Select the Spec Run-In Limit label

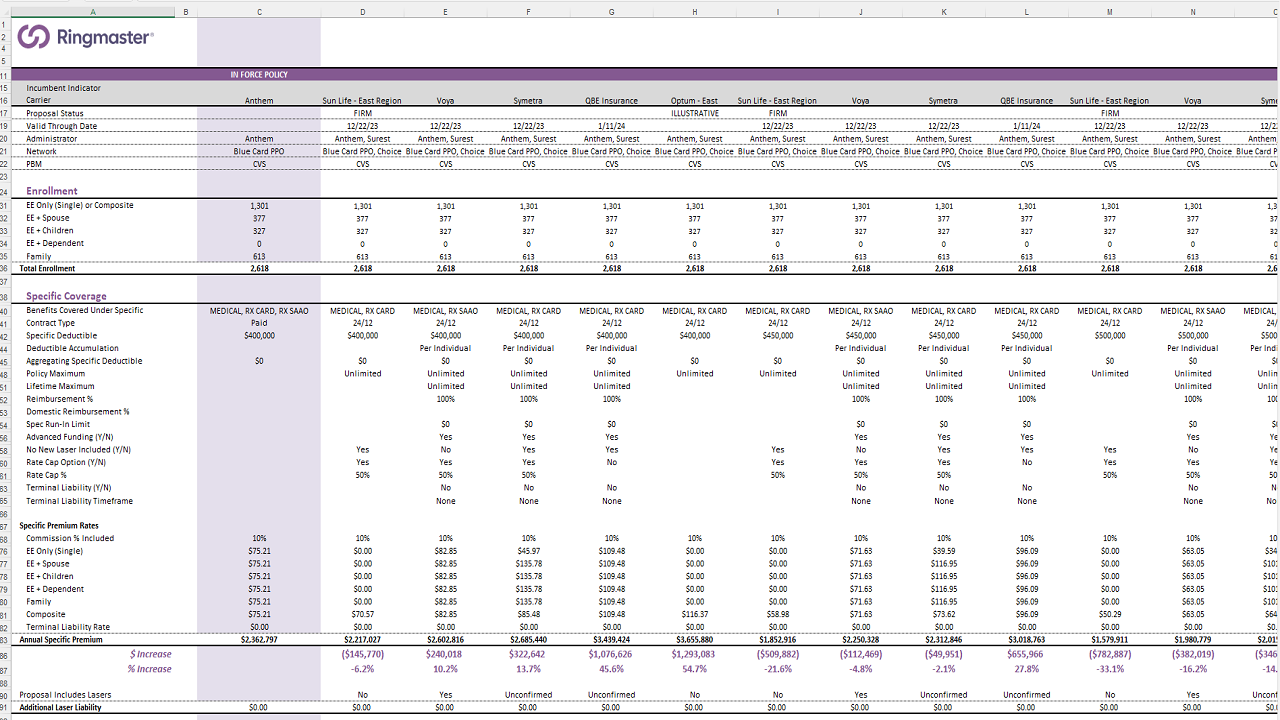click(58, 424)
